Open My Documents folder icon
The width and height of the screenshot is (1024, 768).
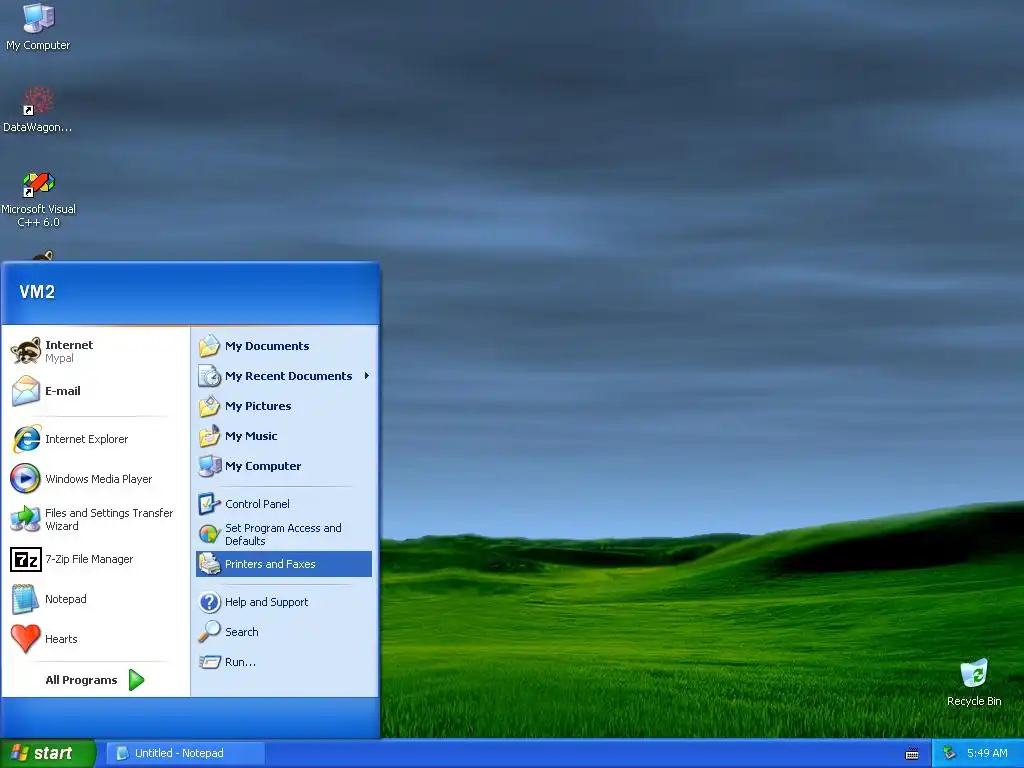coord(210,345)
